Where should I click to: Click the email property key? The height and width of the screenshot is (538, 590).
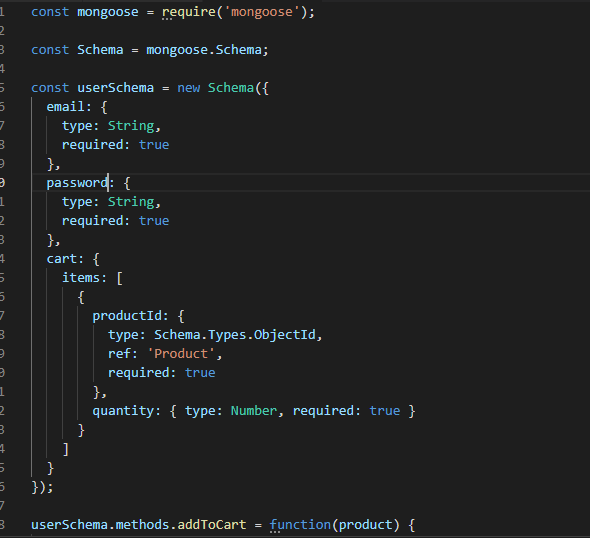(65, 107)
